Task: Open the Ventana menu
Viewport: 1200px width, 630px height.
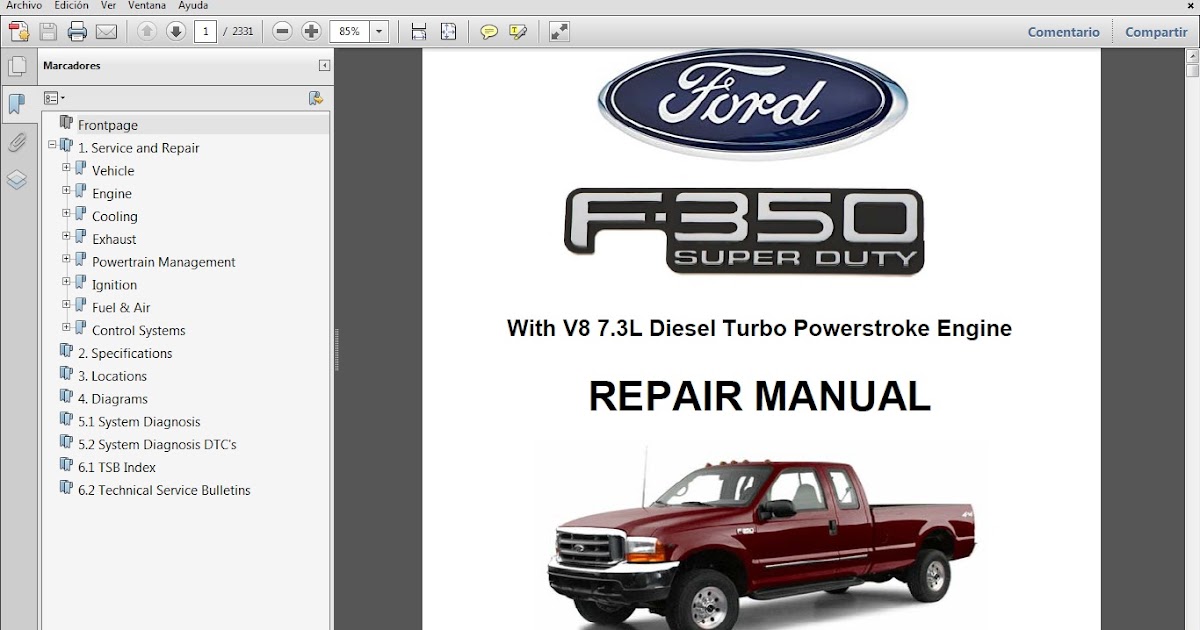Action: click(147, 6)
